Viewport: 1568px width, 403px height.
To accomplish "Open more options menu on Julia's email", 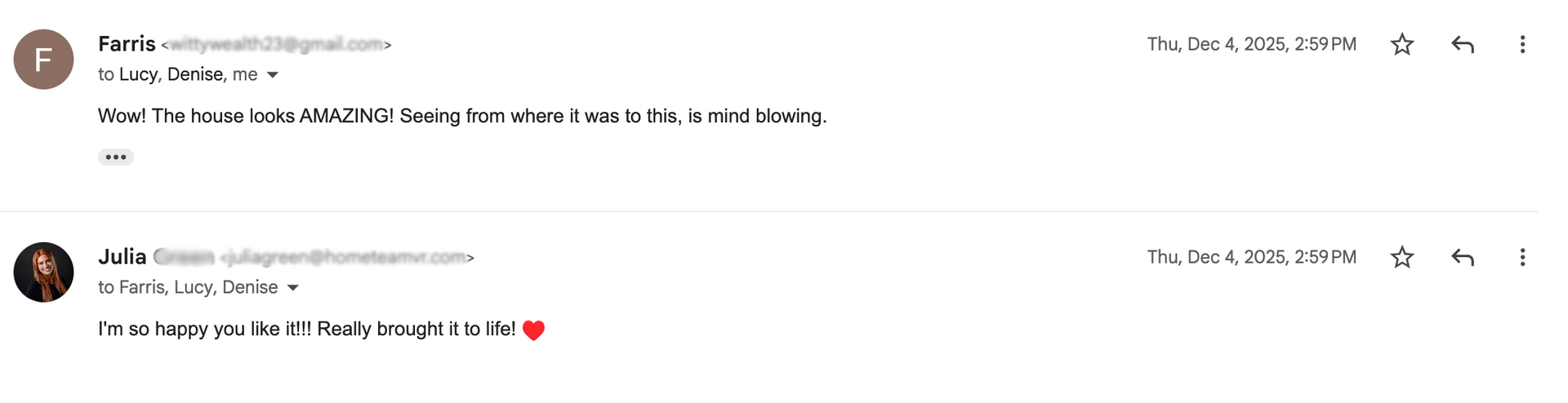I will click(1522, 257).
